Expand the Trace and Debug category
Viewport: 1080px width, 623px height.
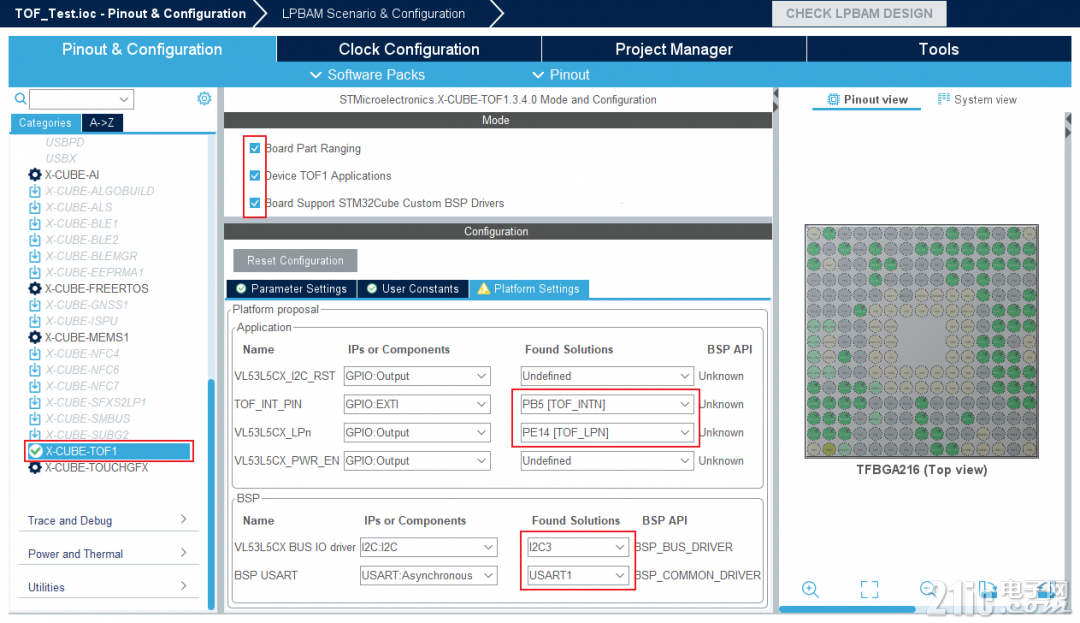click(x=108, y=520)
